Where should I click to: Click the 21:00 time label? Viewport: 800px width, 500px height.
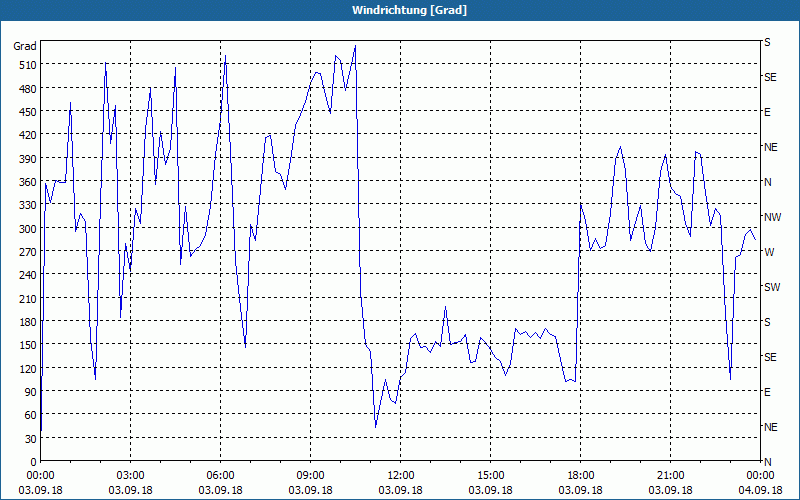[670, 476]
